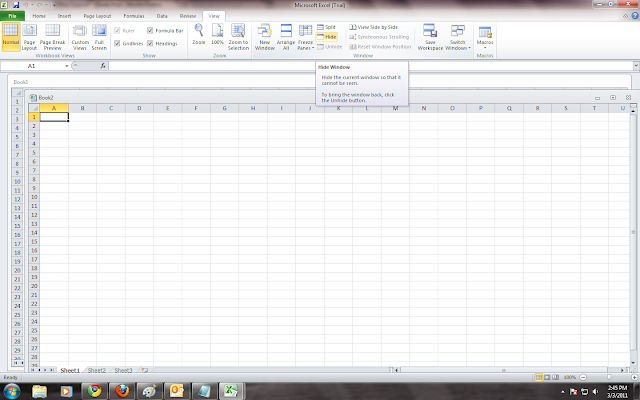Viewport: 640px width, 400px height.
Task: Switch to Sheet2 tab
Action: (97, 371)
